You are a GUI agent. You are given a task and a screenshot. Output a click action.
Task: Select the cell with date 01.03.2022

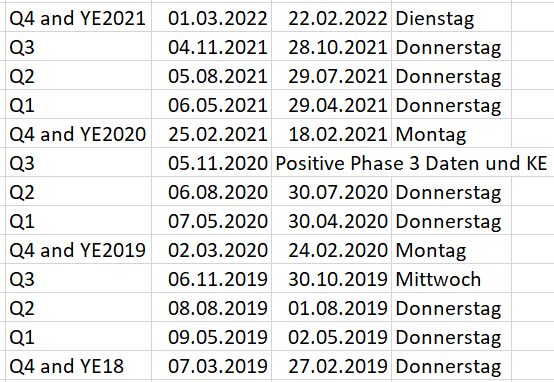coord(211,18)
